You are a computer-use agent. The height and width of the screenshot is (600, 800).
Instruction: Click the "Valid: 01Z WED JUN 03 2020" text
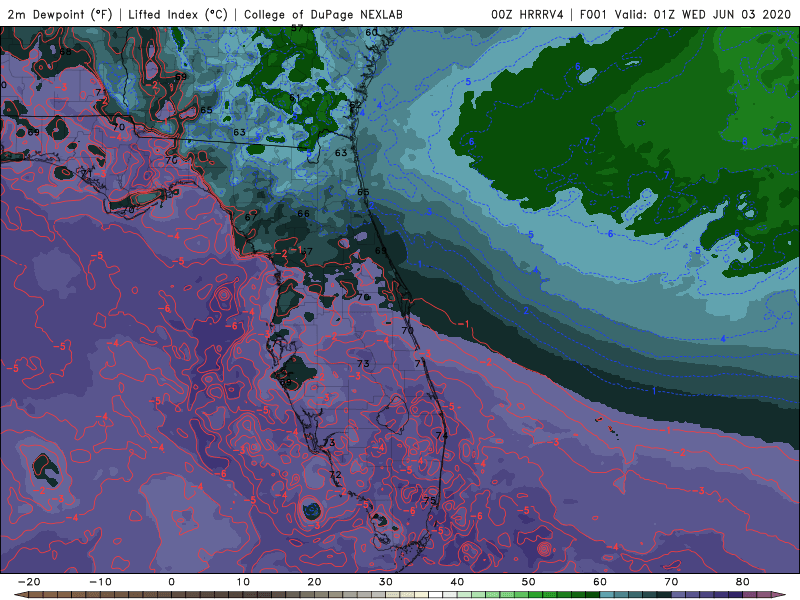coord(703,14)
